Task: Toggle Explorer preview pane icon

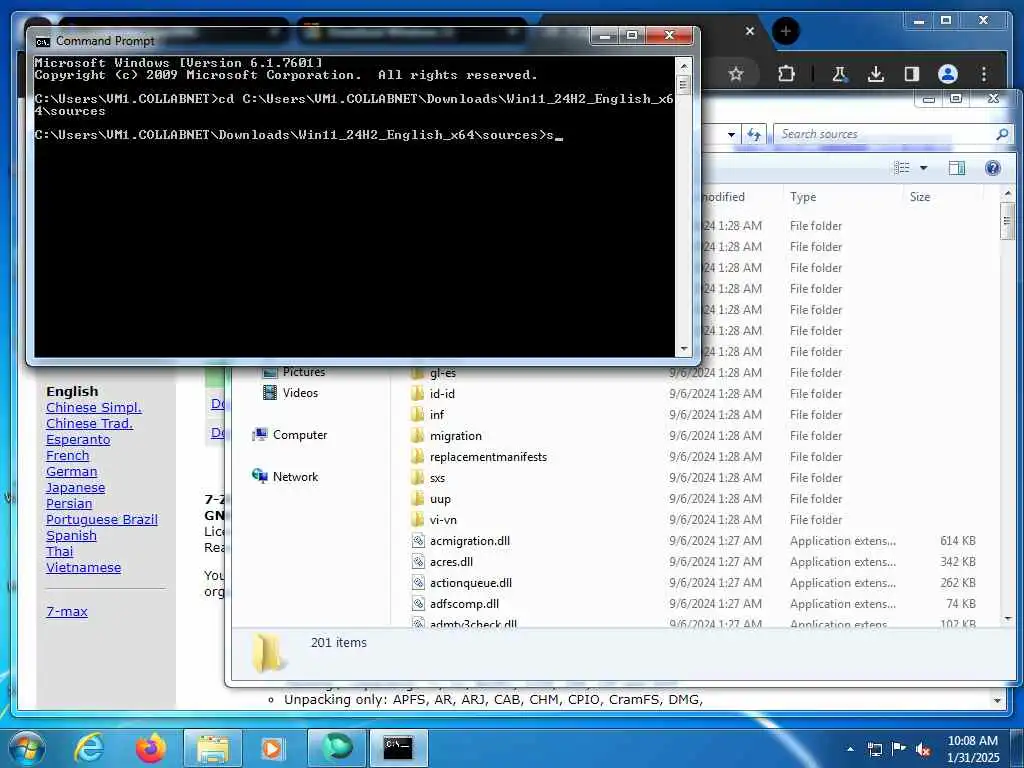Action: coord(957,168)
